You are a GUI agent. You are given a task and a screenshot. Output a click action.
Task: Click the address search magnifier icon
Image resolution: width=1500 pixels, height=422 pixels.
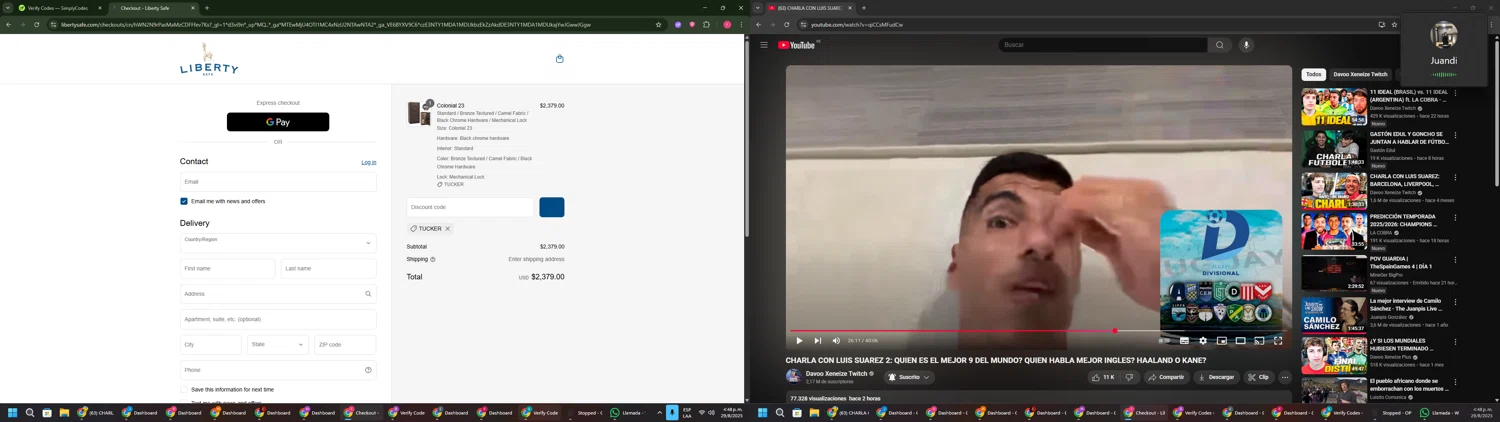pos(368,294)
